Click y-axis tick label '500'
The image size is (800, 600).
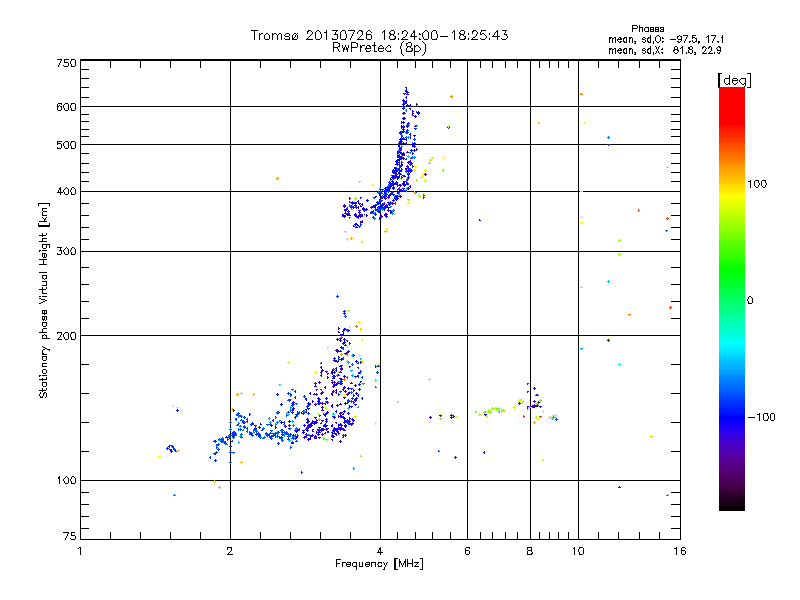(66, 145)
